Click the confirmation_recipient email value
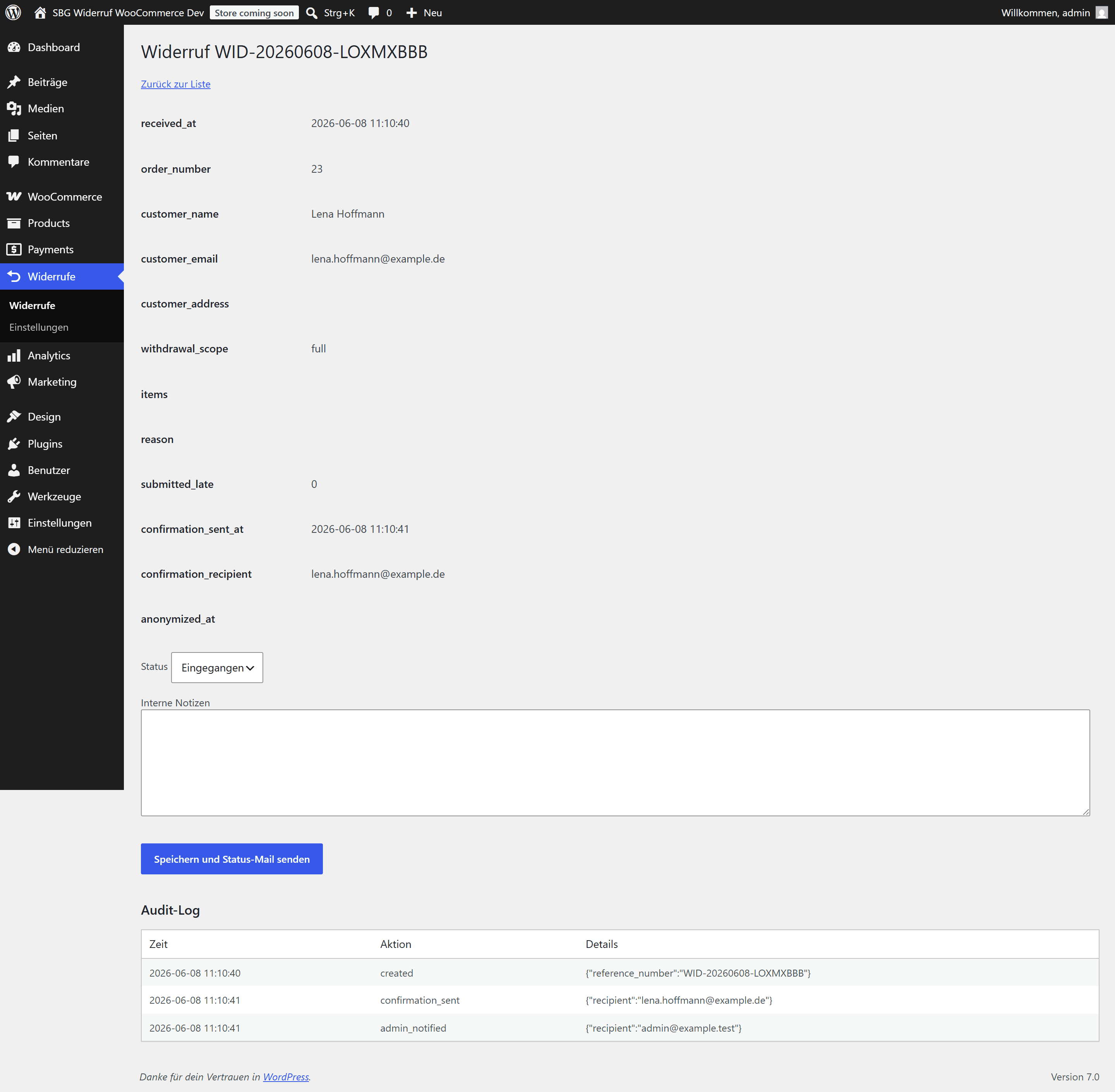 [x=378, y=574]
